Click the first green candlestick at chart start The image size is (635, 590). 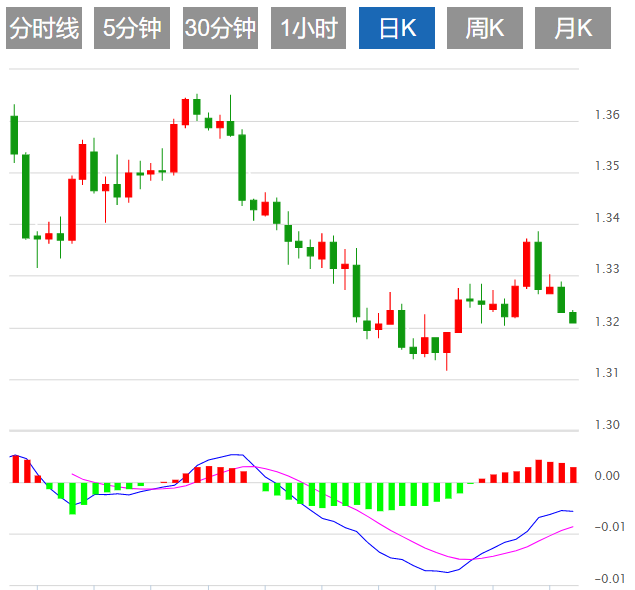click(x=14, y=134)
